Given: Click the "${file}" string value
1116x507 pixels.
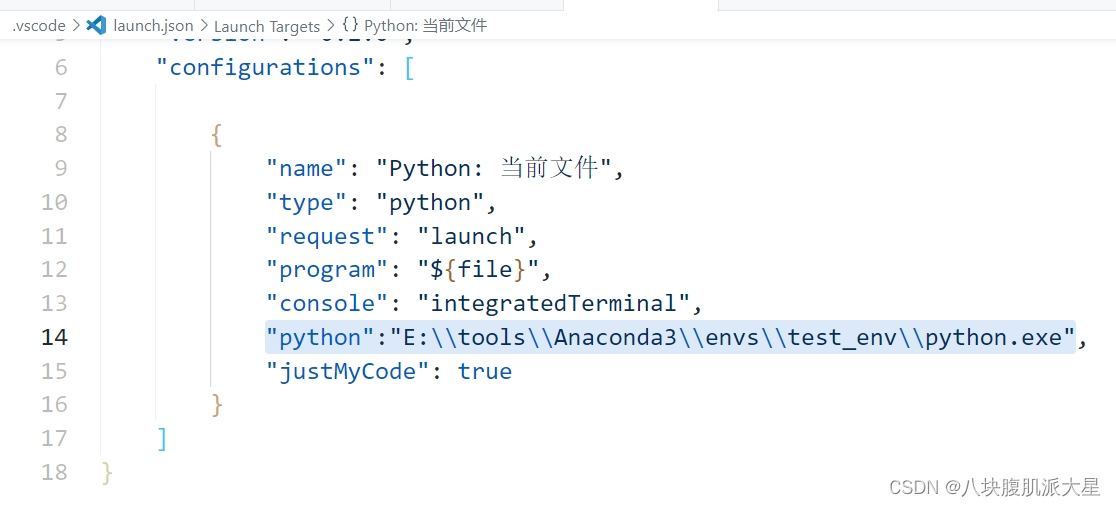Looking at the screenshot, I should click(x=478, y=269).
